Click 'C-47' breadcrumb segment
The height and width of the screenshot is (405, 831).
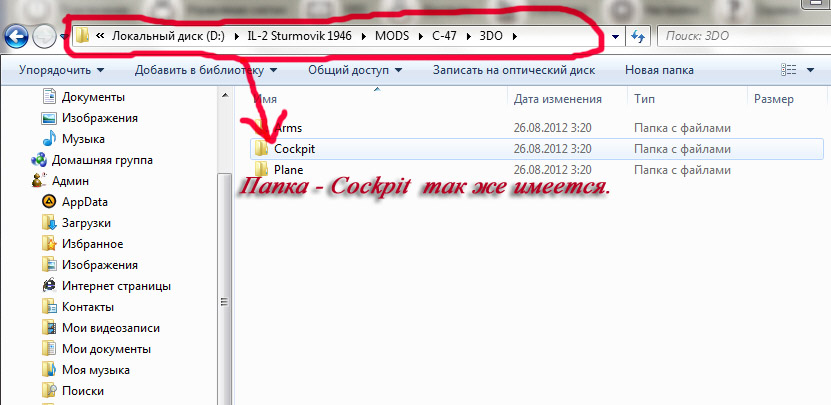point(444,36)
